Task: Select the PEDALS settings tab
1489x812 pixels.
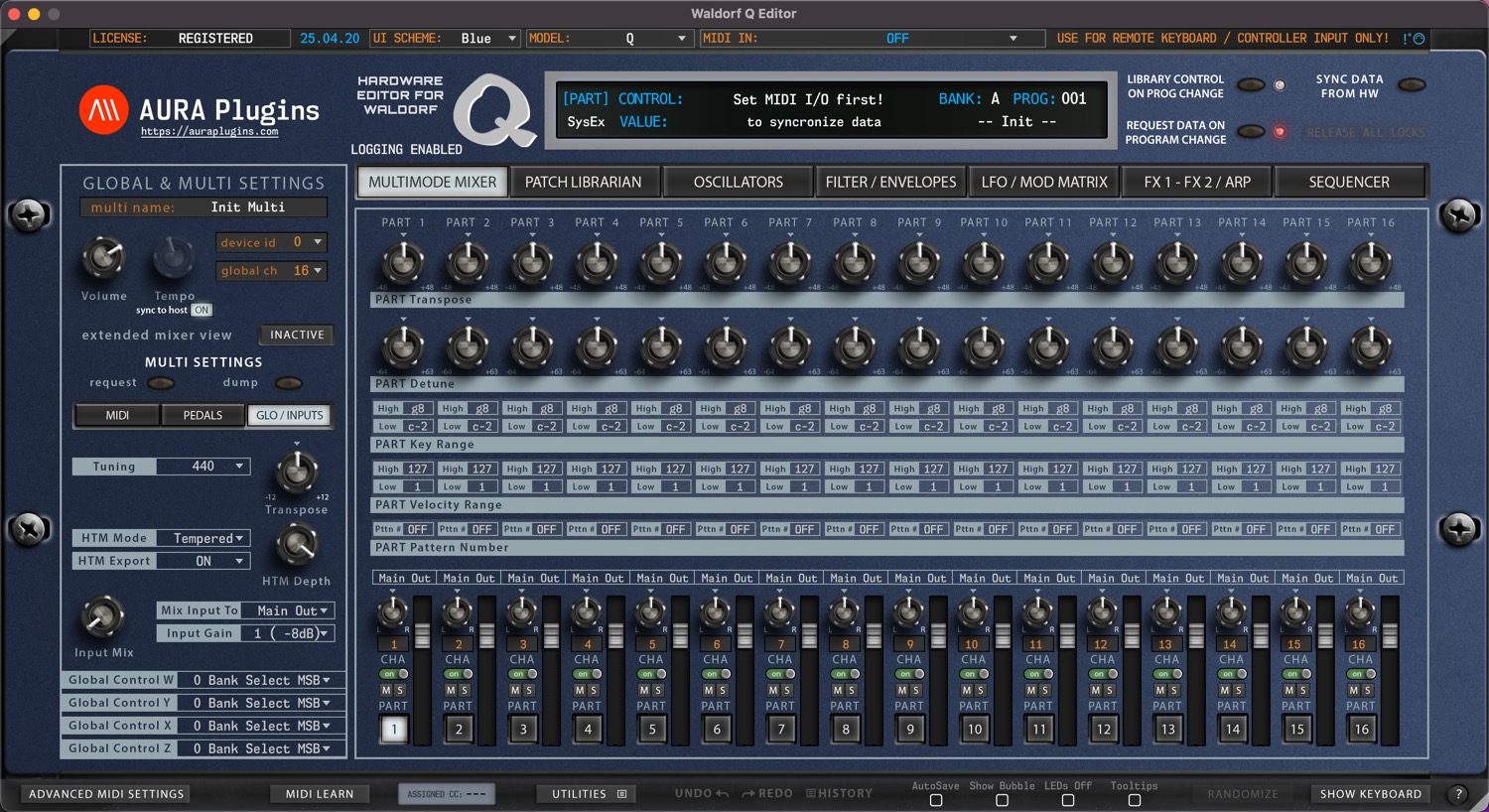Action: 203,415
